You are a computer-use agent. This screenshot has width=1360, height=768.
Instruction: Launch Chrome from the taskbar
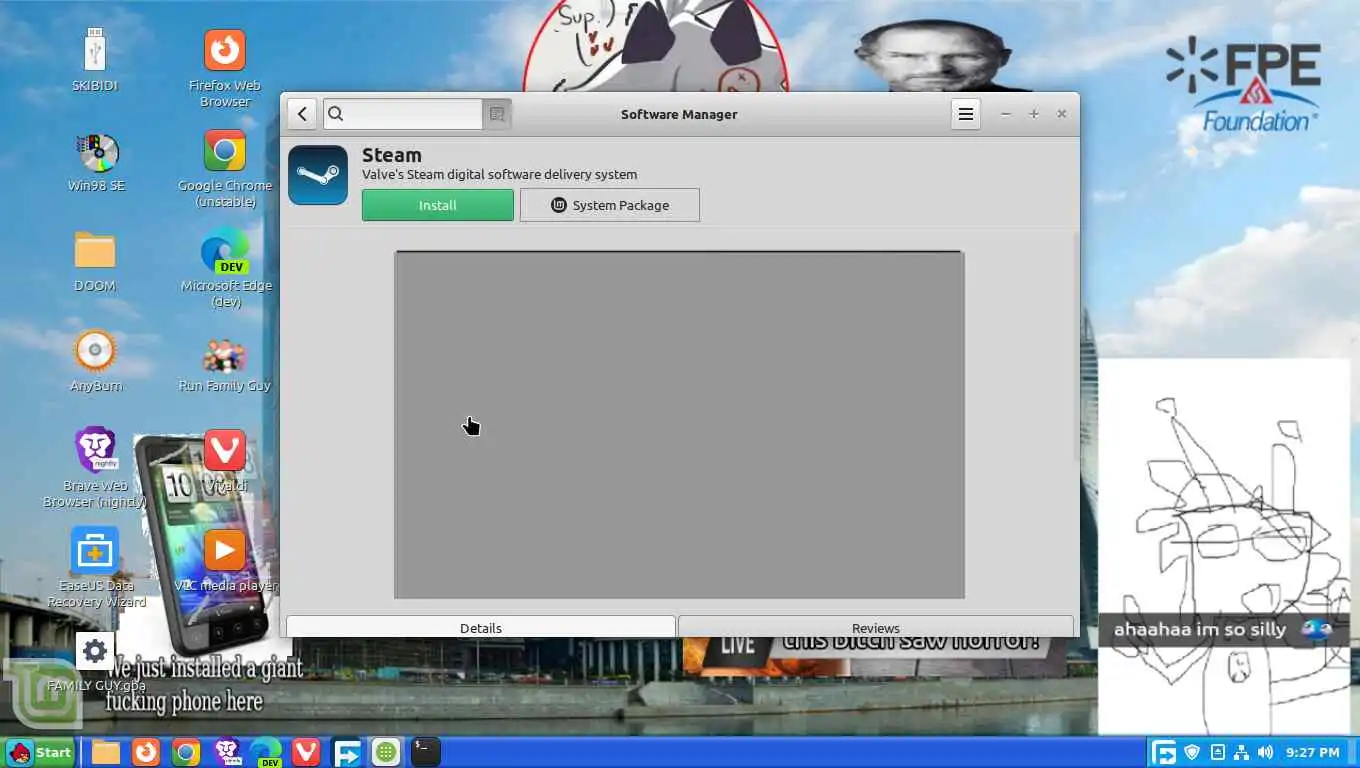coord(186,752)
